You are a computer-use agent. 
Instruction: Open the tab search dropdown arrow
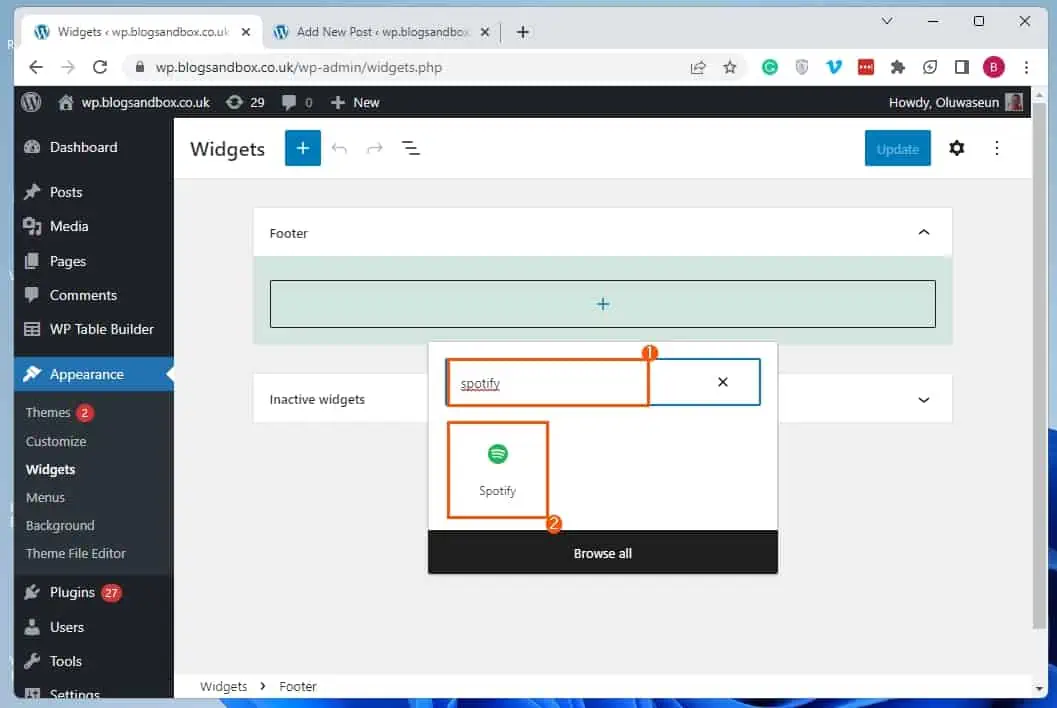887,21
